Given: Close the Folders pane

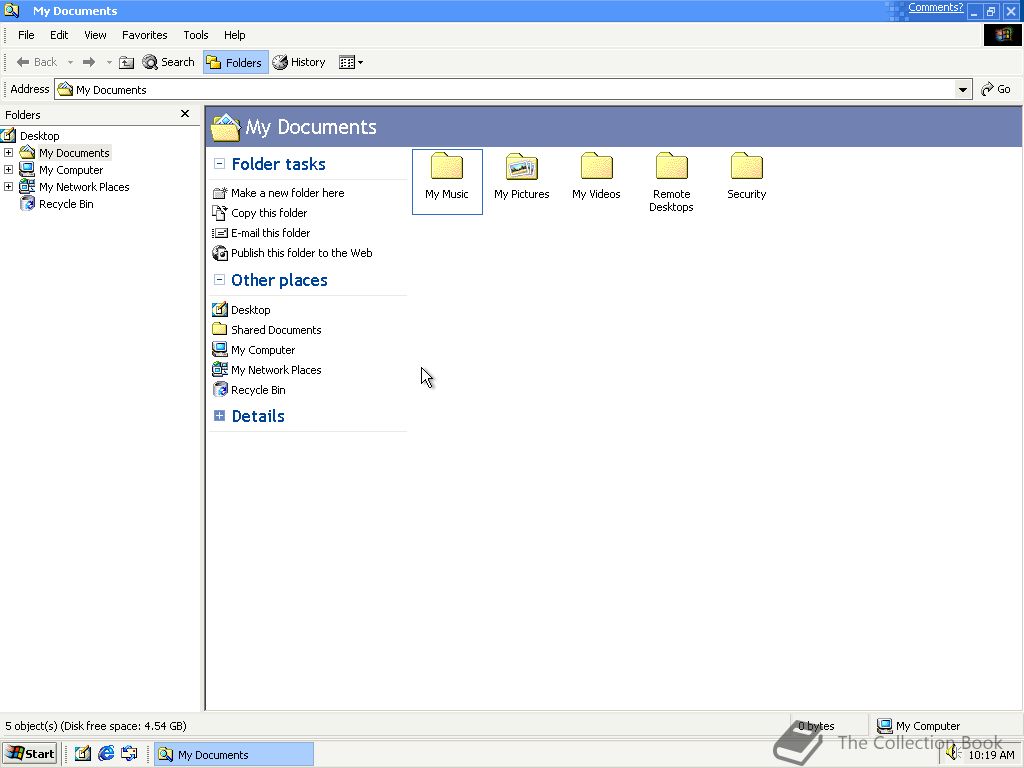Looking at the screenshot, I should (x=185, y=114).
